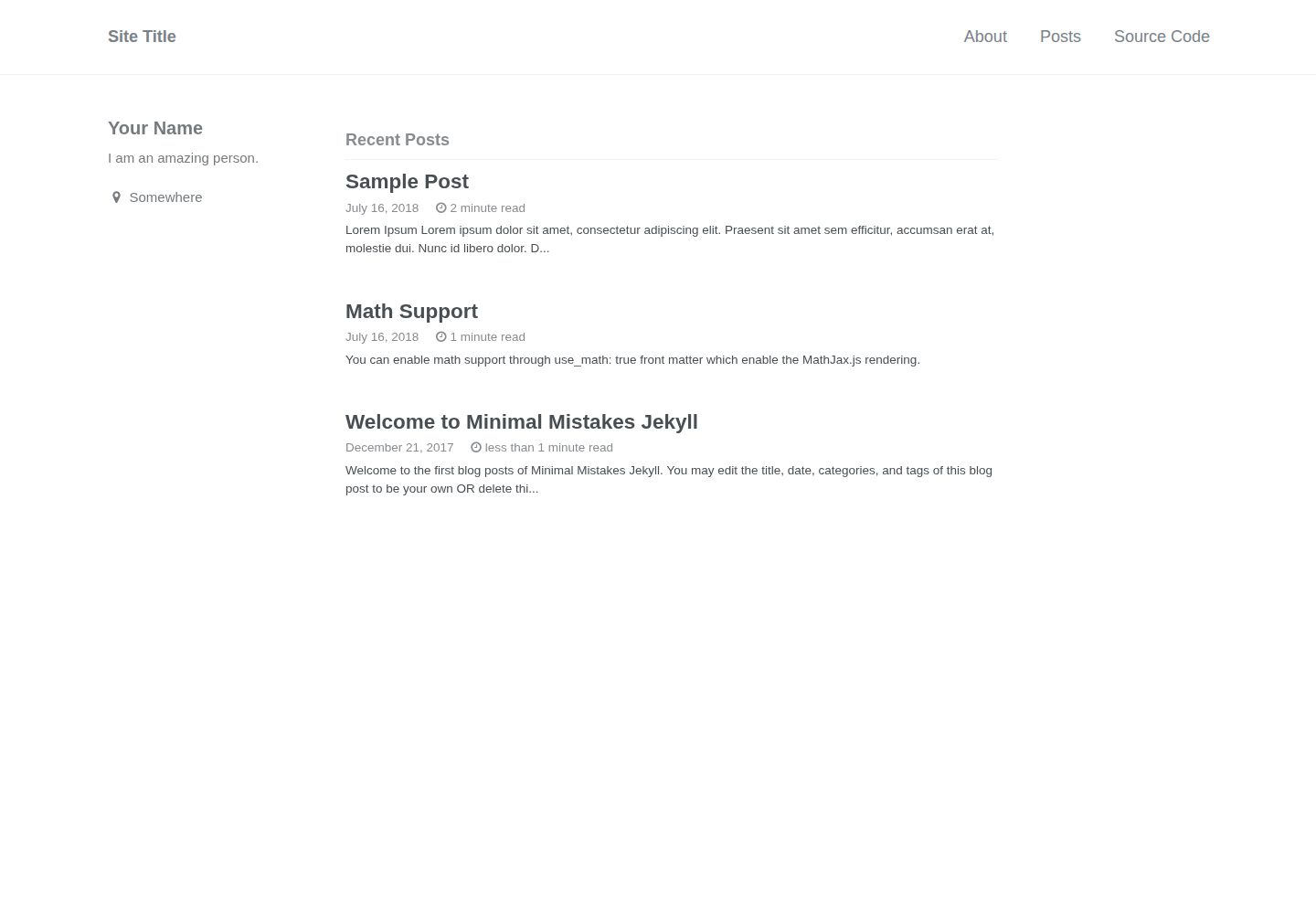
Task: Click the Your Name author heading
Action: coord(155,128)
